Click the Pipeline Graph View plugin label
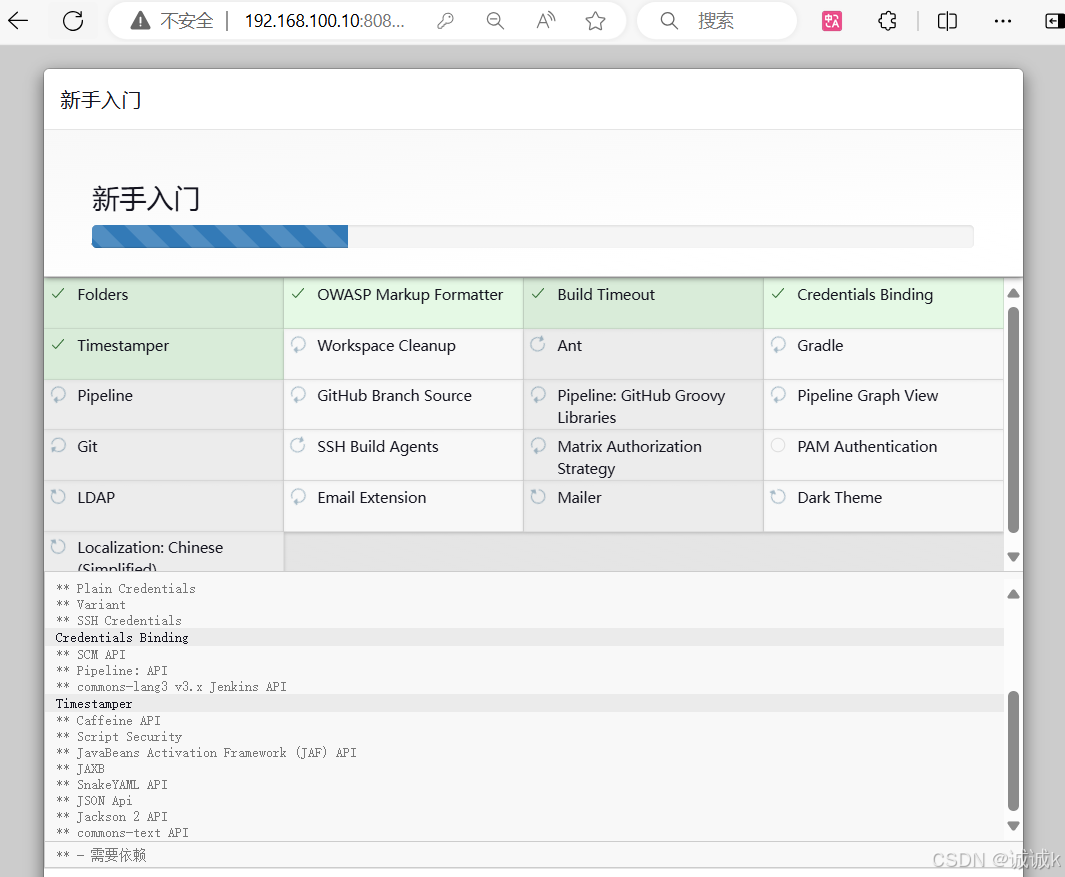The width and height of the screenshot is (1065, 877). pos(867,395)
